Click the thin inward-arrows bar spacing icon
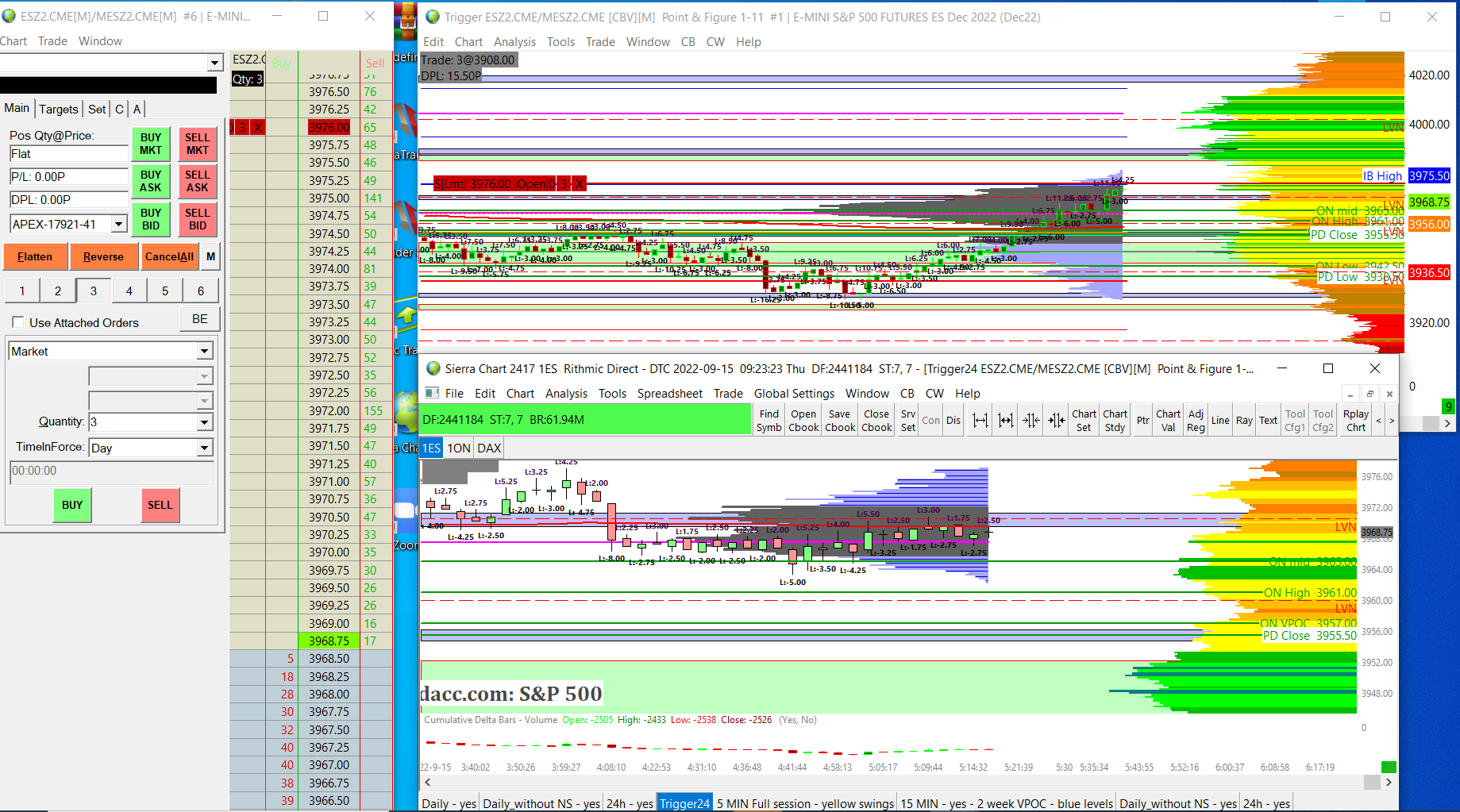This screenshot has height=812, width=1460. point(1031,421)
